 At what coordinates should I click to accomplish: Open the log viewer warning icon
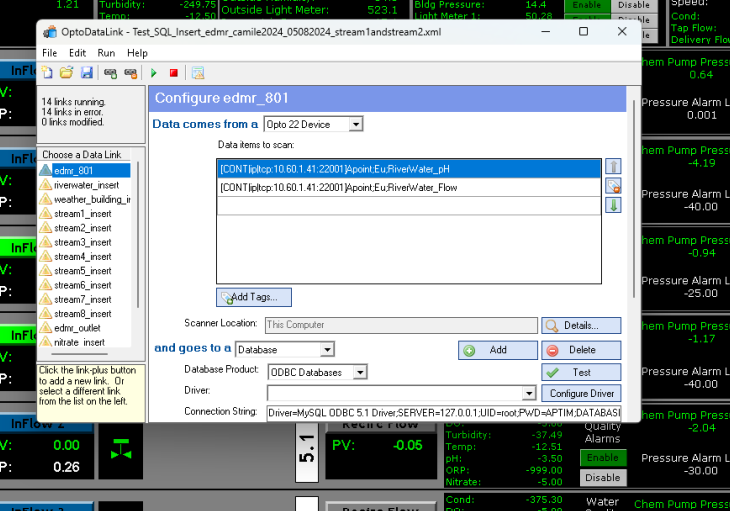pos(198,73)
